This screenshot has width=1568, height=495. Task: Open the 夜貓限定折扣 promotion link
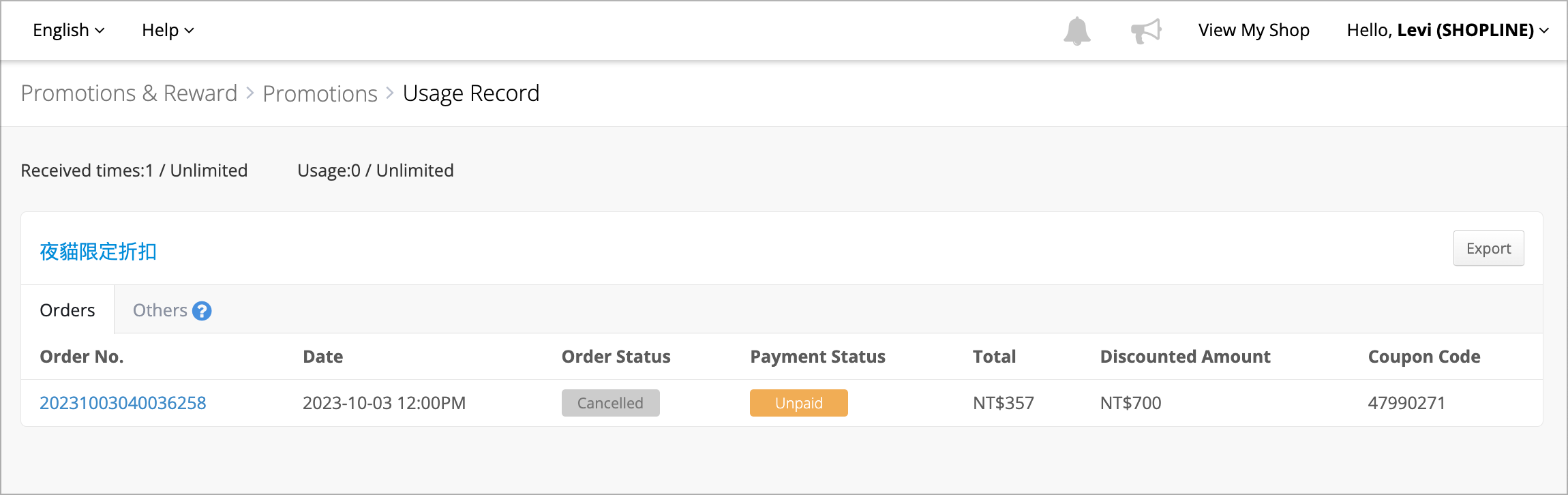pos(98,252)
